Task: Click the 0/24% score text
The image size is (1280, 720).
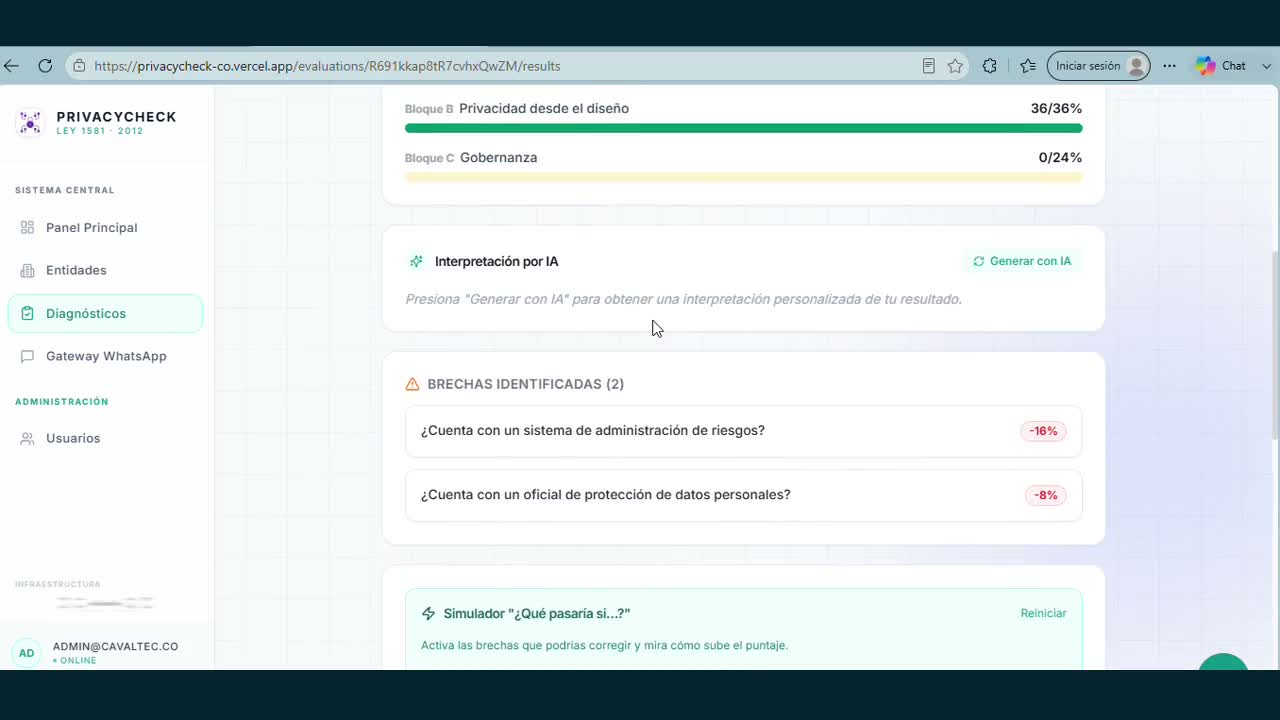Action: pyautogui.click(x=1060, y=157)
